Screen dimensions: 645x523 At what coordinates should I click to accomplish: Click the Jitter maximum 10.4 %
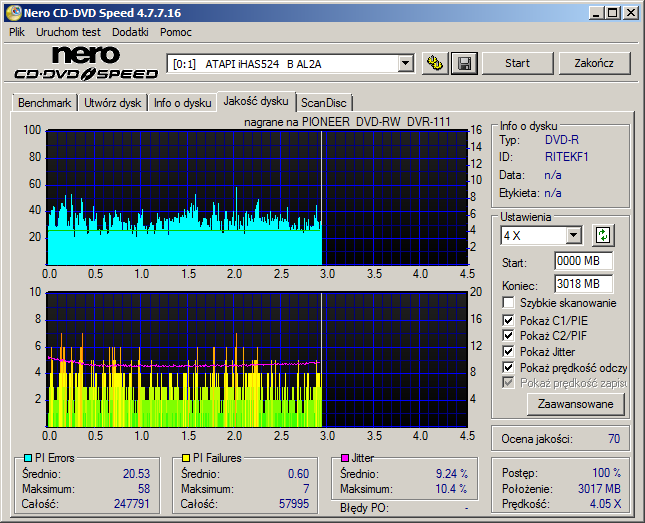[451, 489]
